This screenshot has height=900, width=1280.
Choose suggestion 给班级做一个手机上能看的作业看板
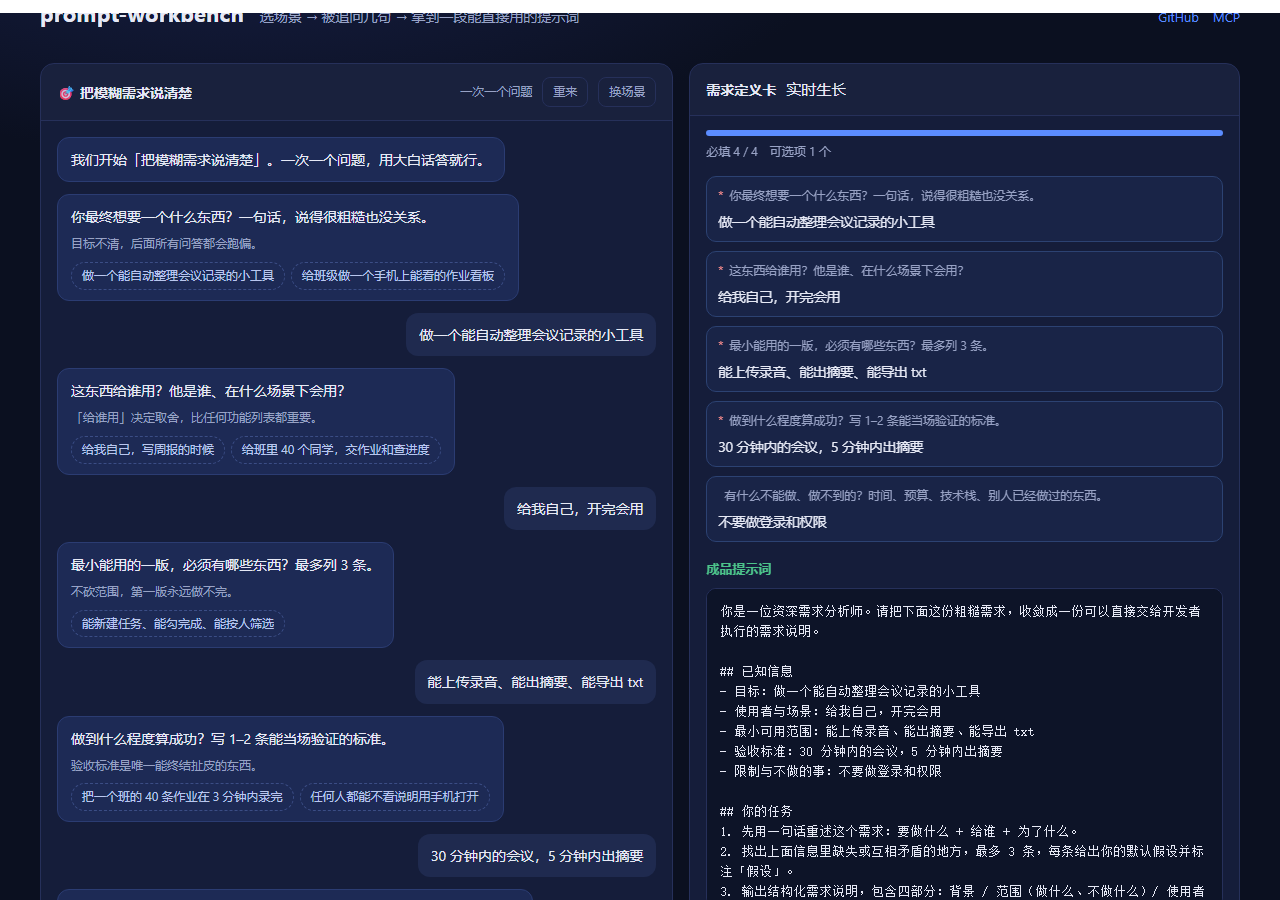coord(398,276)
